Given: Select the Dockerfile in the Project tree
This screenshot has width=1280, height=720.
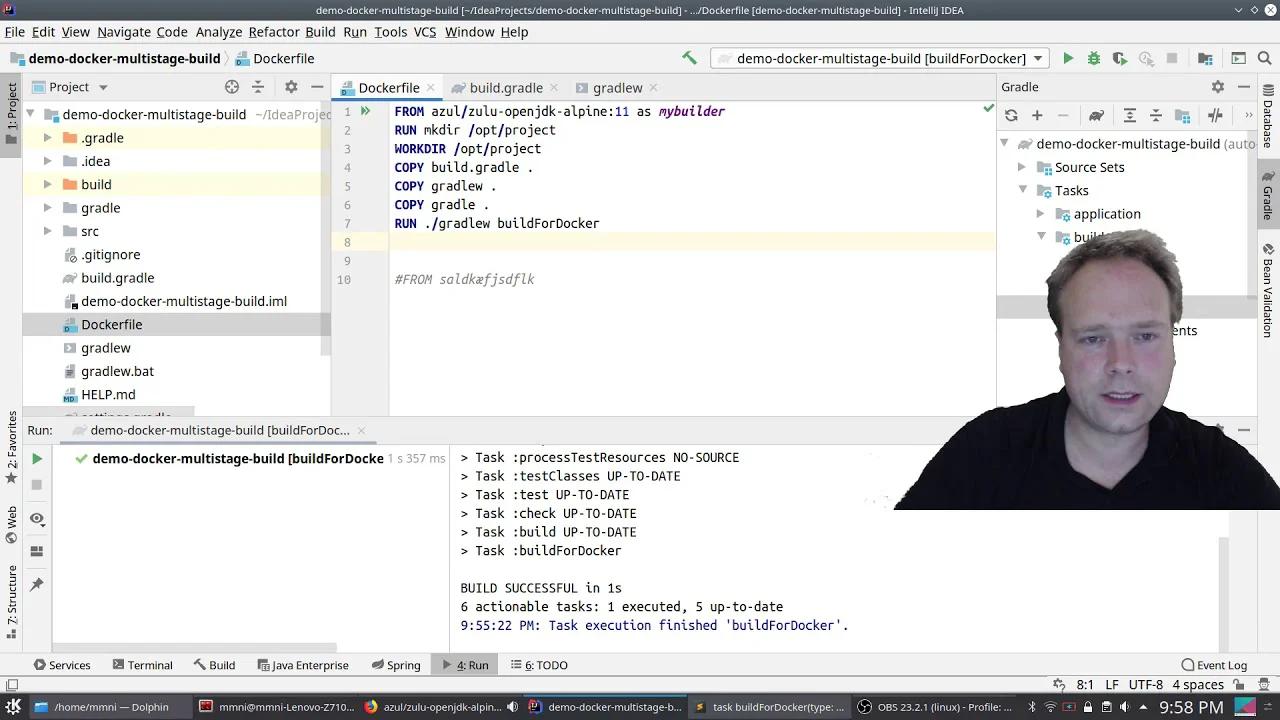Looking at the screenshot, I should click(112, 324).
